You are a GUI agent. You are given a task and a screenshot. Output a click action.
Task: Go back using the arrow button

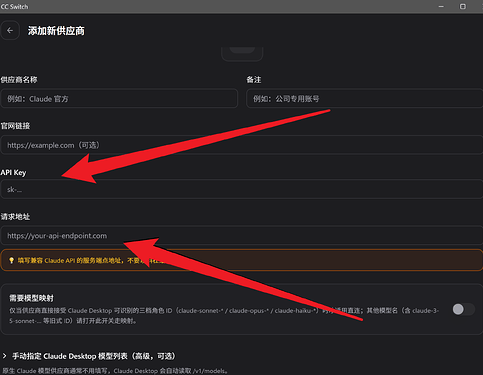tap(10, 30)
